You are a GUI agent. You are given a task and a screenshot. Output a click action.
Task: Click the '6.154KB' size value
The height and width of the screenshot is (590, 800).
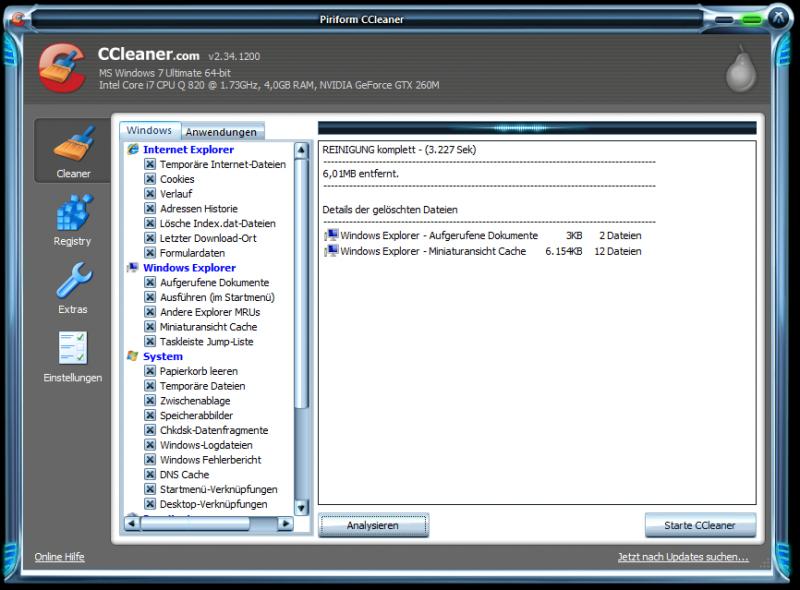564,251
